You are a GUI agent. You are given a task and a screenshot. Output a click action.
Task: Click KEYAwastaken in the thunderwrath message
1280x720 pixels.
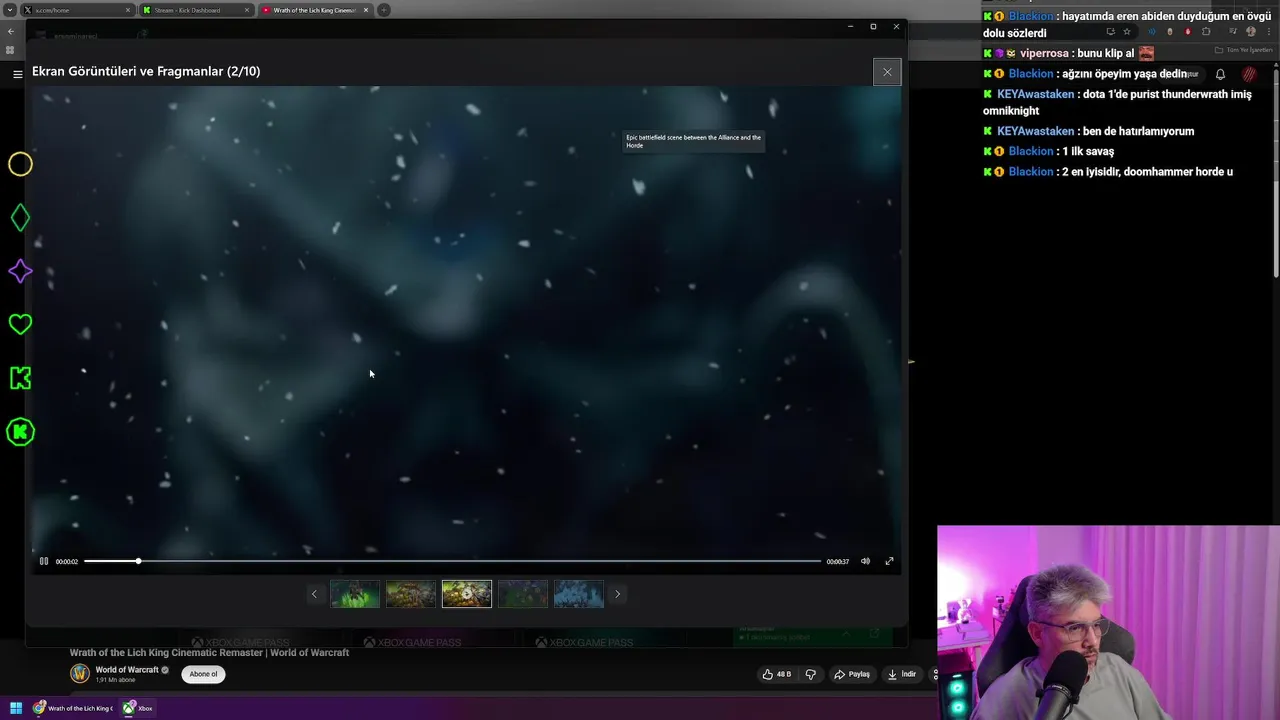pyautogui.click(x=1035, y=94)
